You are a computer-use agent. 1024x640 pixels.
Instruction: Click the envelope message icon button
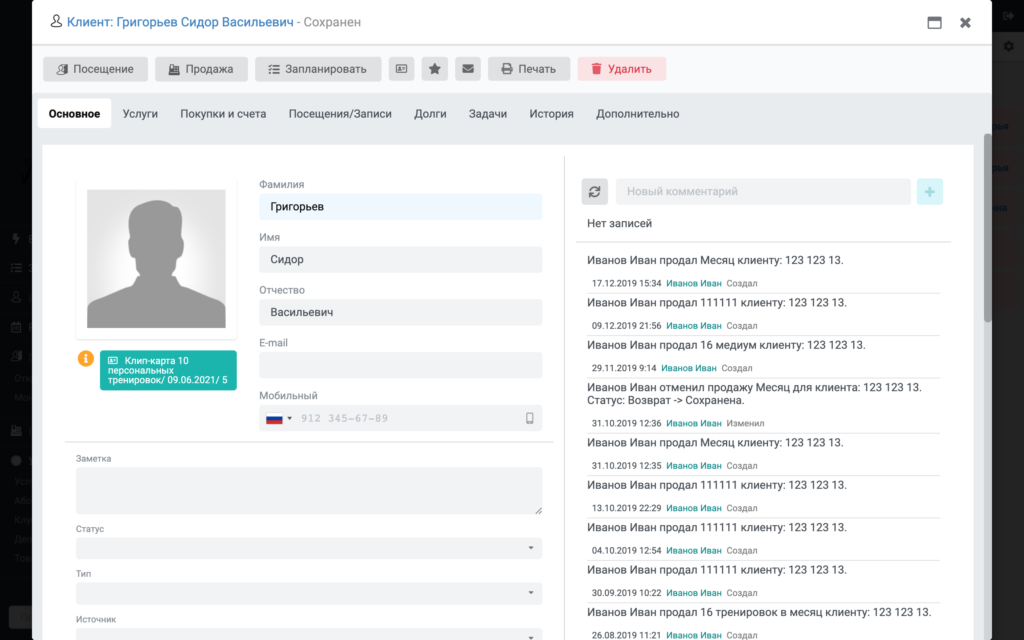pos(468,69)
